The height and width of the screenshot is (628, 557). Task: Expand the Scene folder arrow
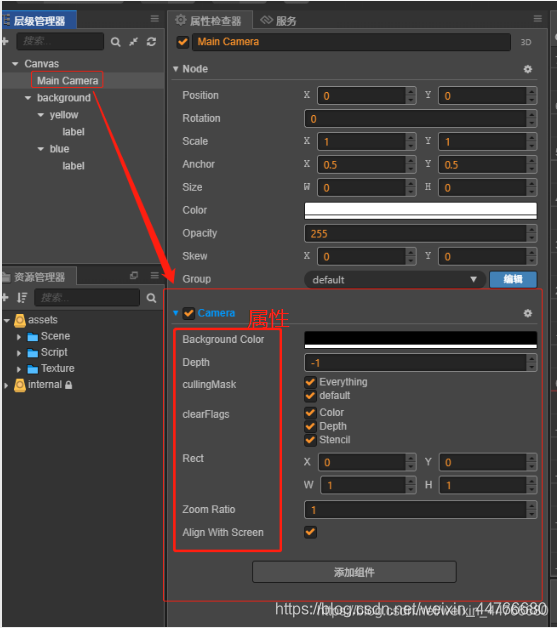(x=19, y=337)
